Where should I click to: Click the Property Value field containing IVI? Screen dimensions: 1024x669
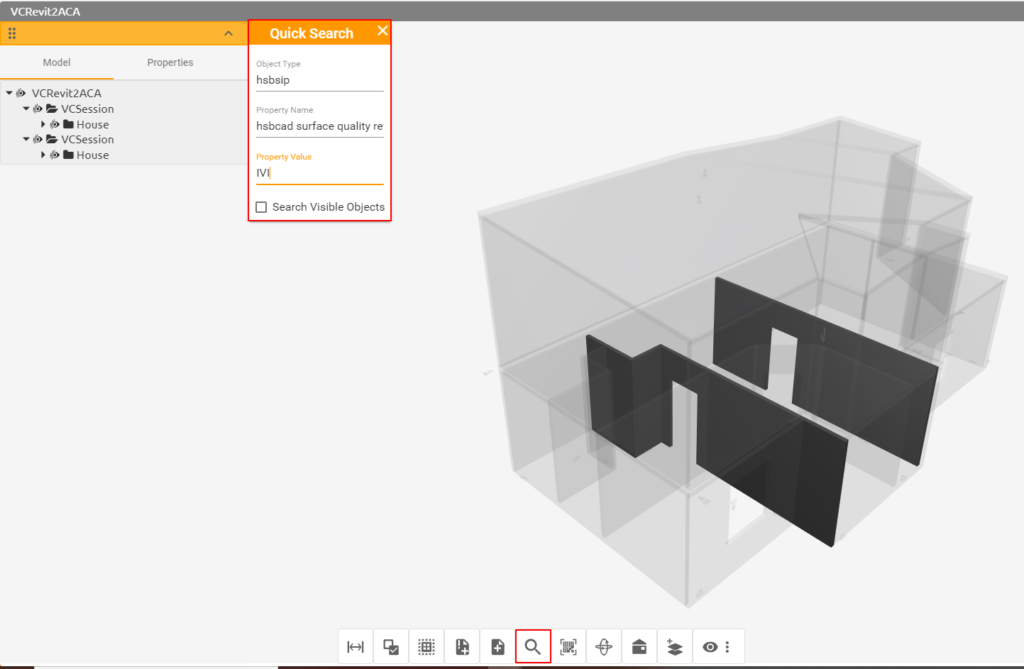point(319,173)
